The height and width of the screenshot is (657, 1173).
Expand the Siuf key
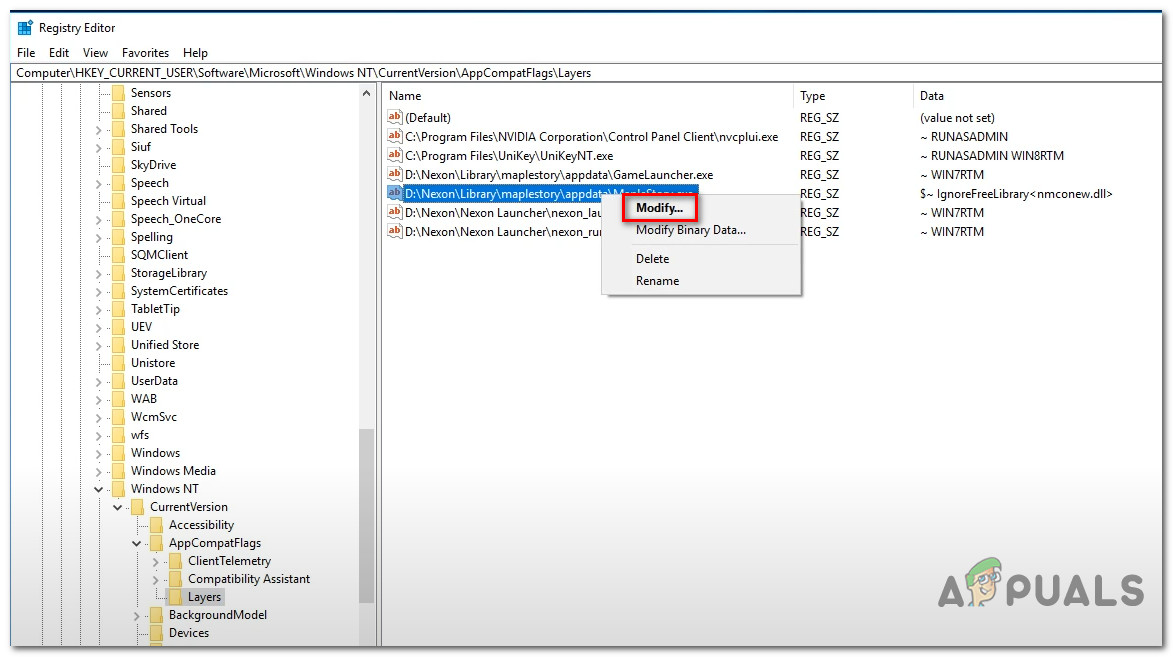[99, 147]
